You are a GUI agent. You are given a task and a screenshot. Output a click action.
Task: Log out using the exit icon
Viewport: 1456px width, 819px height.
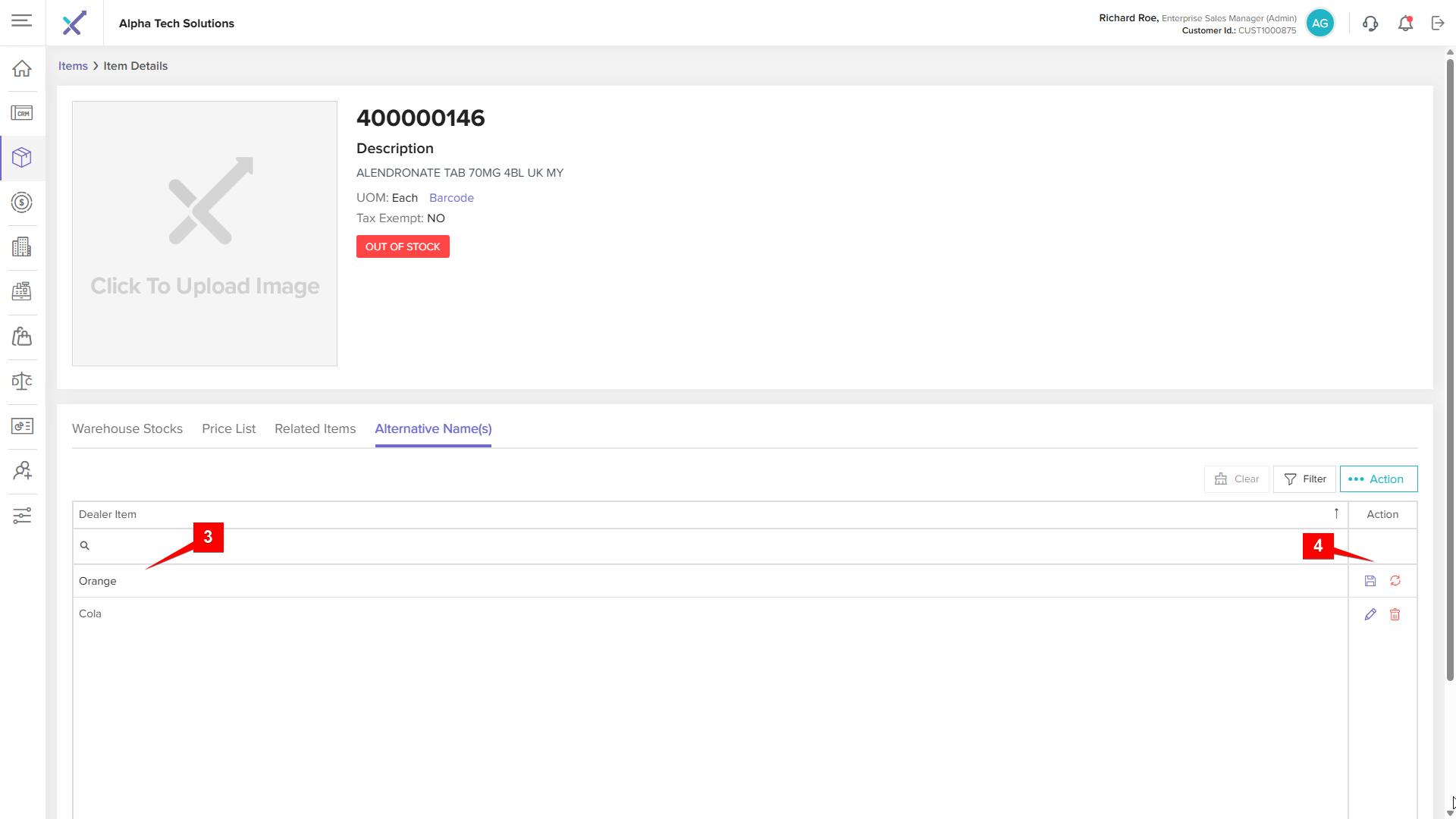pos(1438,24)
